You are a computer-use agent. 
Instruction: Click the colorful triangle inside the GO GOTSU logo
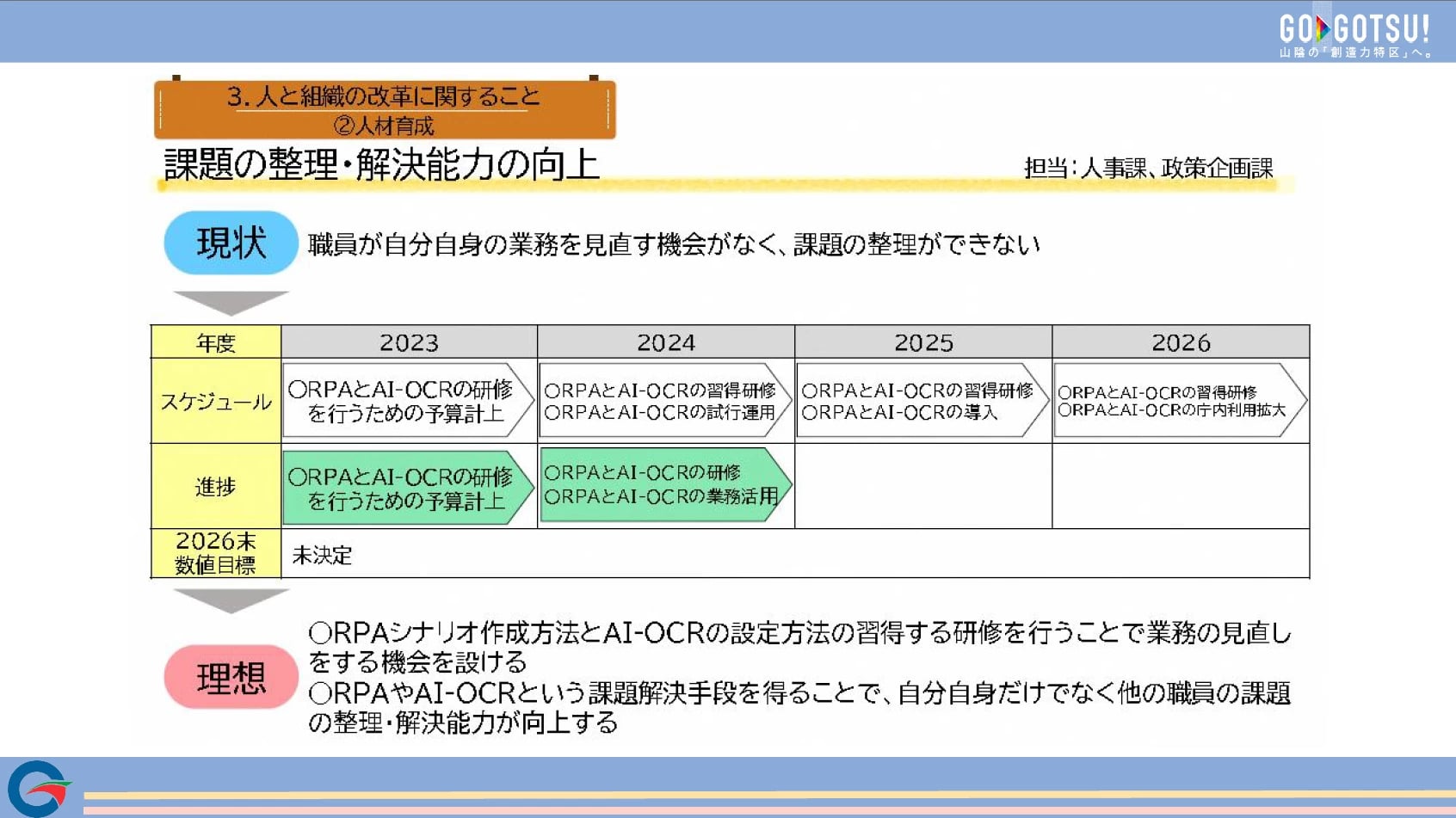(1323, 28)
